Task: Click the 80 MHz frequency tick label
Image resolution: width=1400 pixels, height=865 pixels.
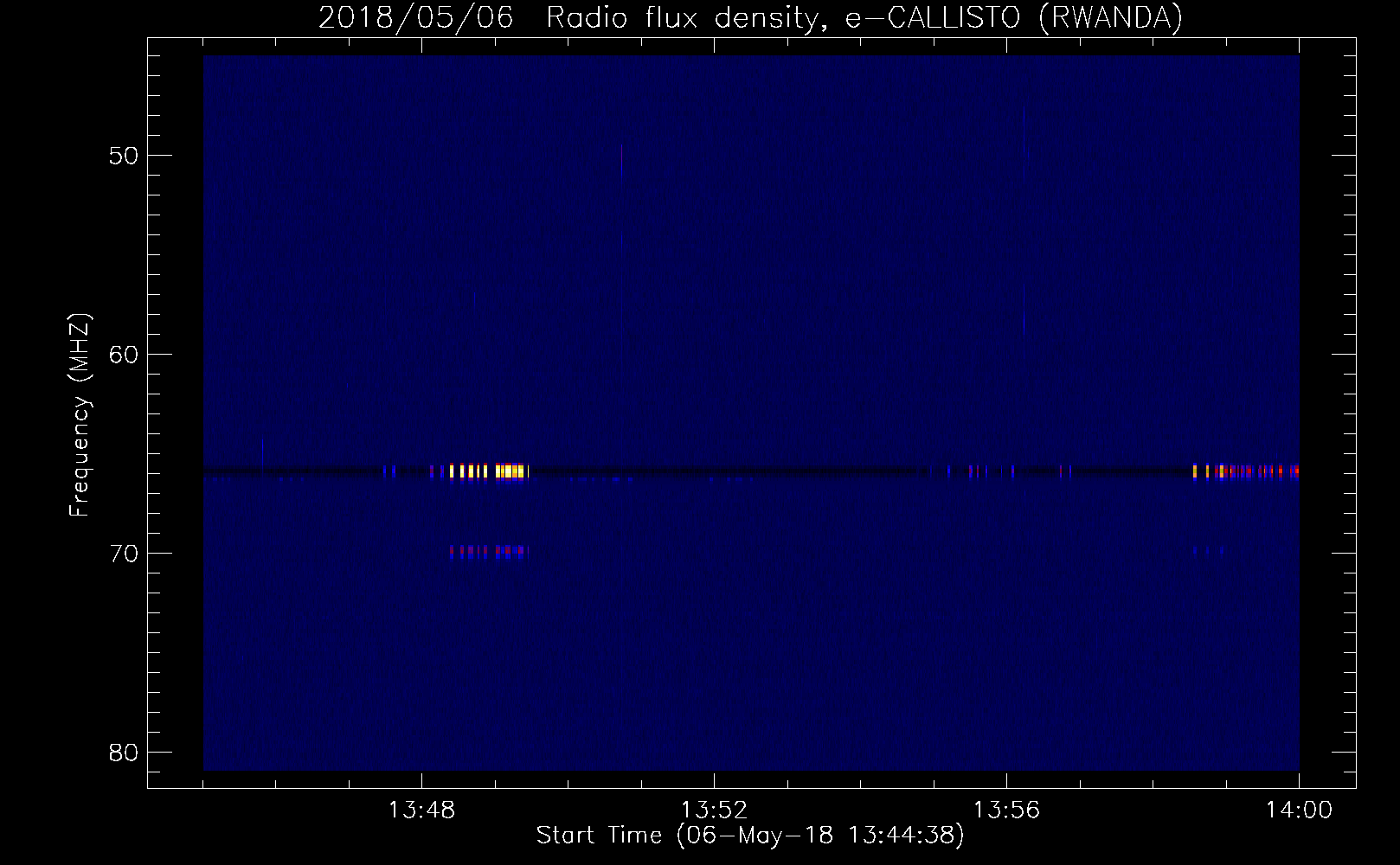Action: 124,753
